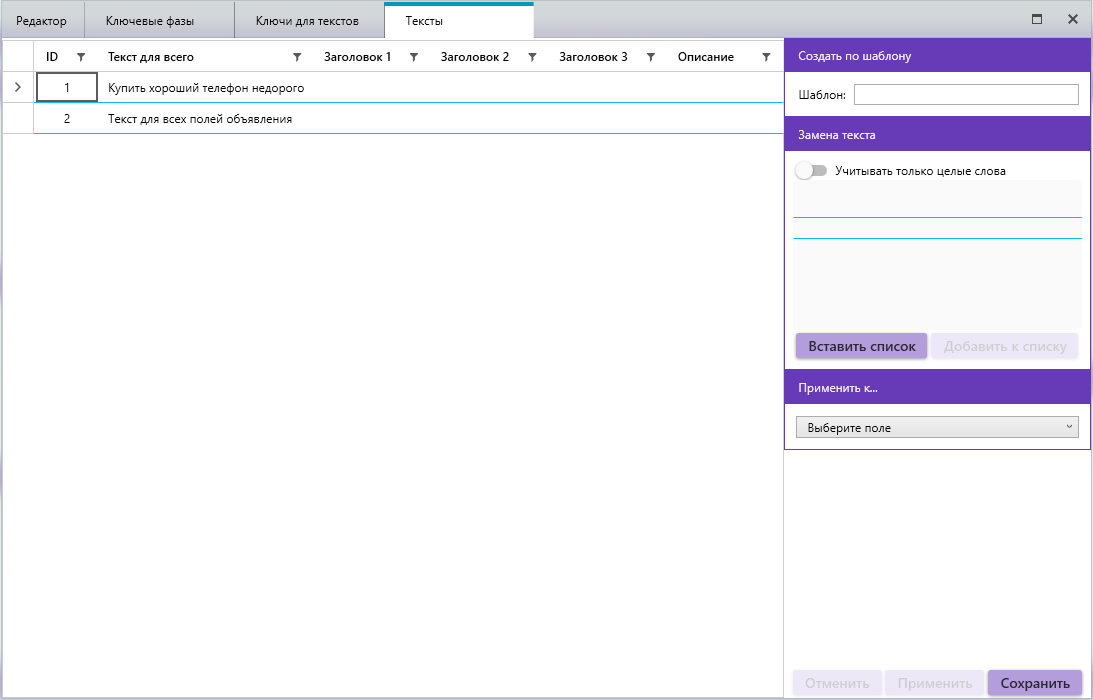This screenshot has width=1093, height=700.
Task: Switch to the Редактор tab
Action: point(42,21)
